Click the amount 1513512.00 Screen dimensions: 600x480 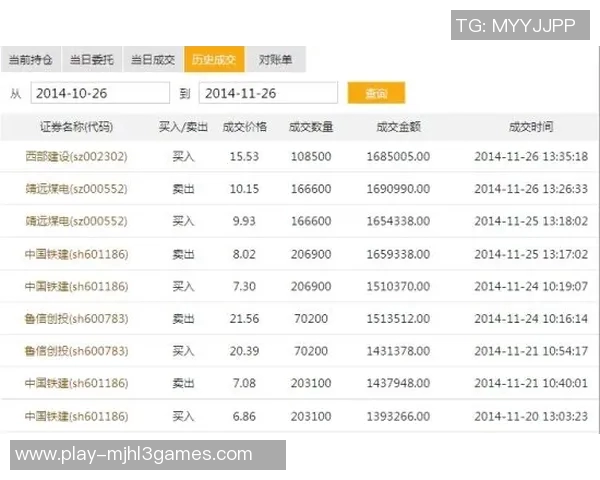pos(398,318)
